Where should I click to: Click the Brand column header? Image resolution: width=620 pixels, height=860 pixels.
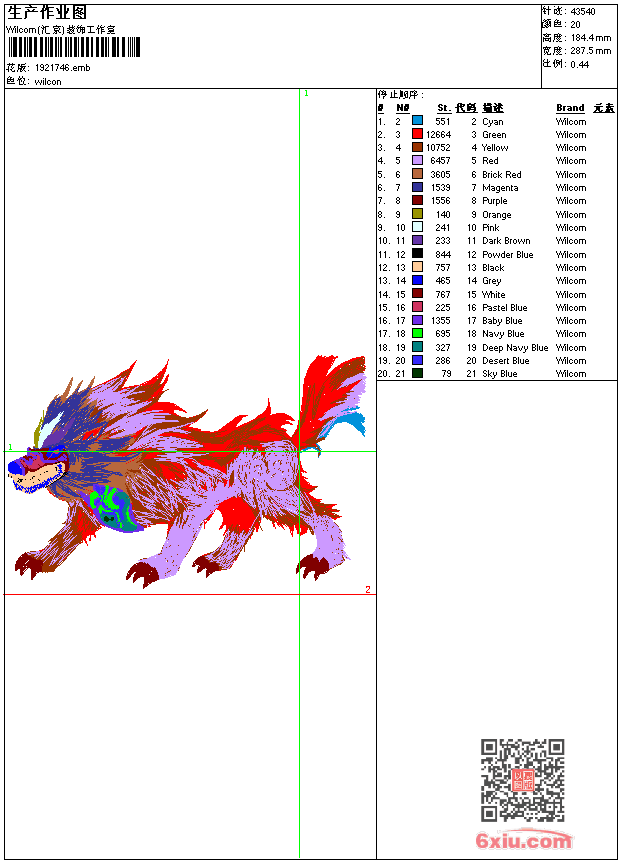(570, 108)
